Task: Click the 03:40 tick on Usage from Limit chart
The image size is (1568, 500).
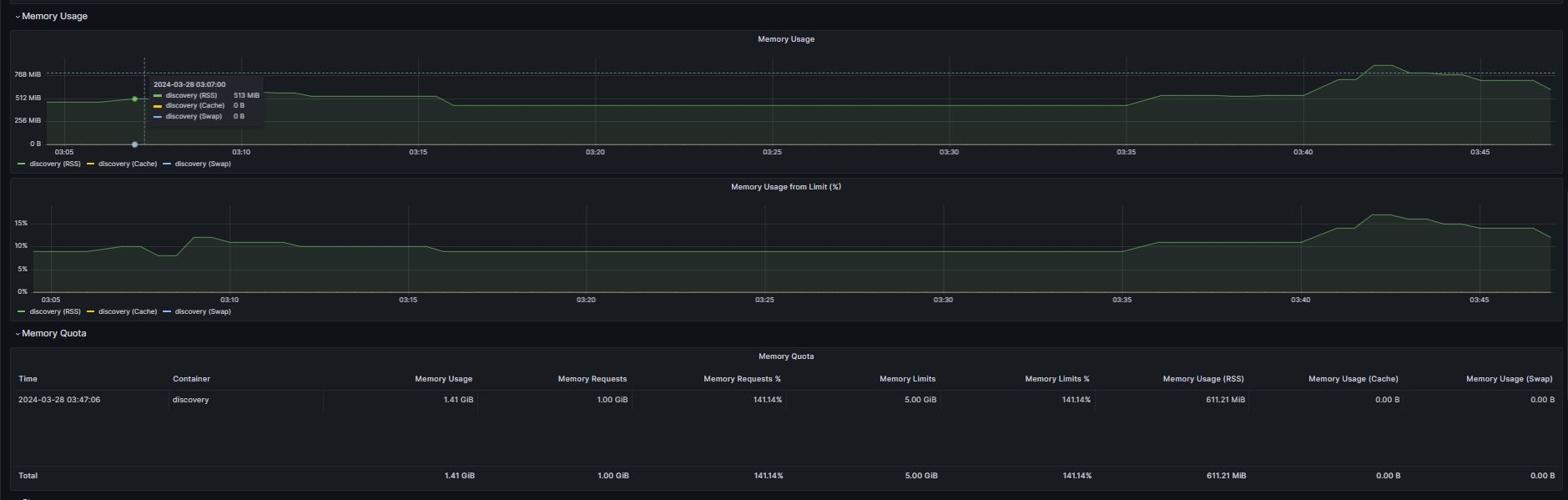Action: pyautogui.click(x=1300, y=300)
